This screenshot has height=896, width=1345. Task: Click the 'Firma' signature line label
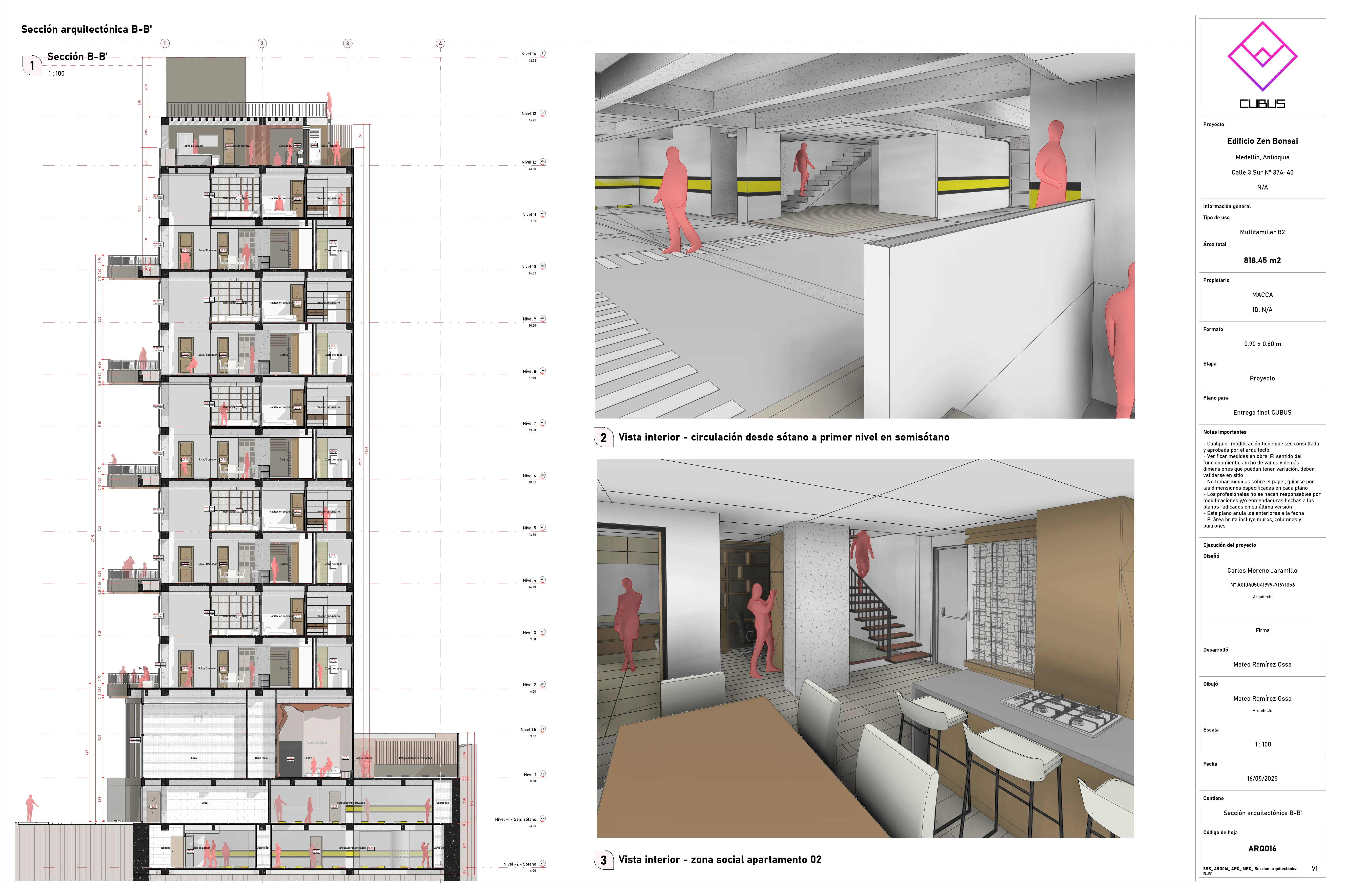(1262, 630)
